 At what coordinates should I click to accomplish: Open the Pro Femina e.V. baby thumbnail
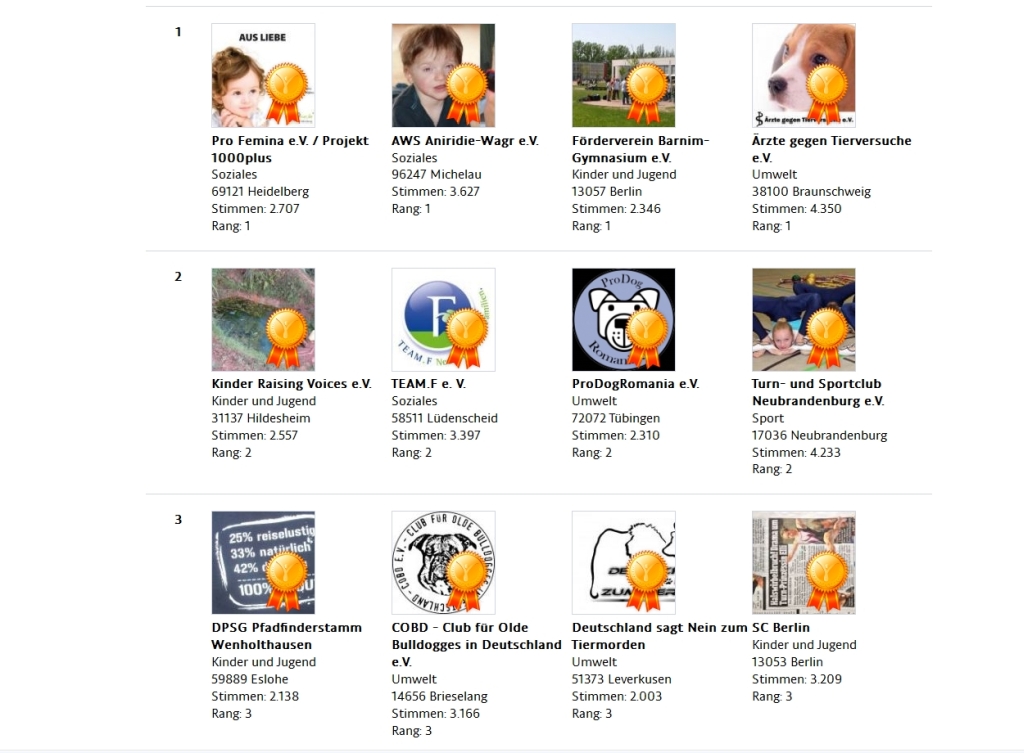point(263,75)
